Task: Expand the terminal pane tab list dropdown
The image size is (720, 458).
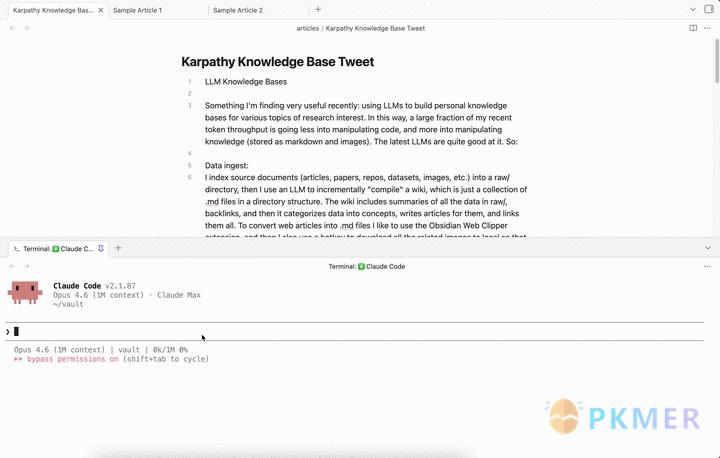Action: click(708, 248)
